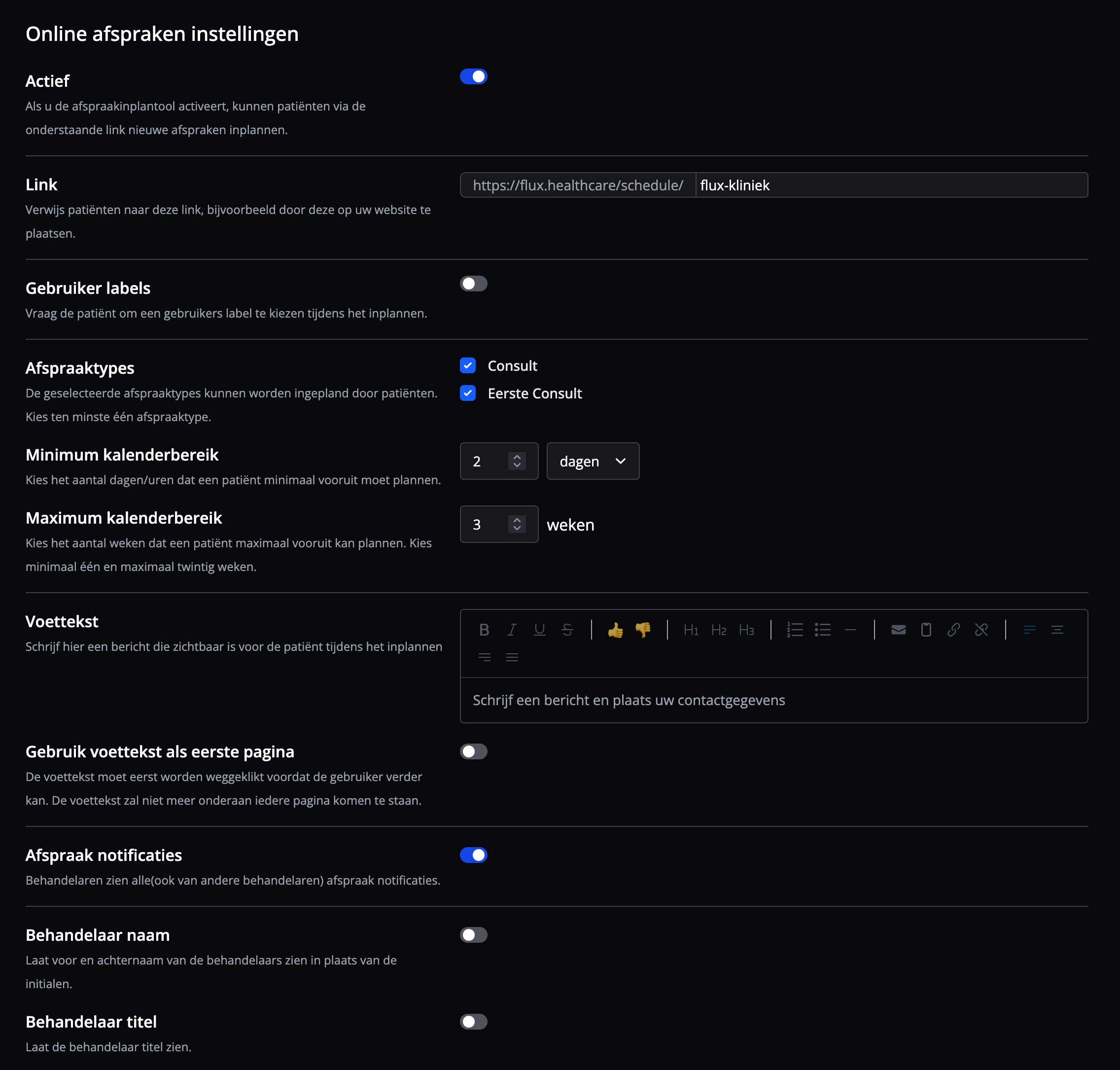Focus the flux-kliniek link input field
Viewport: 1120px width, 1070px height.
tap(891, 185)
